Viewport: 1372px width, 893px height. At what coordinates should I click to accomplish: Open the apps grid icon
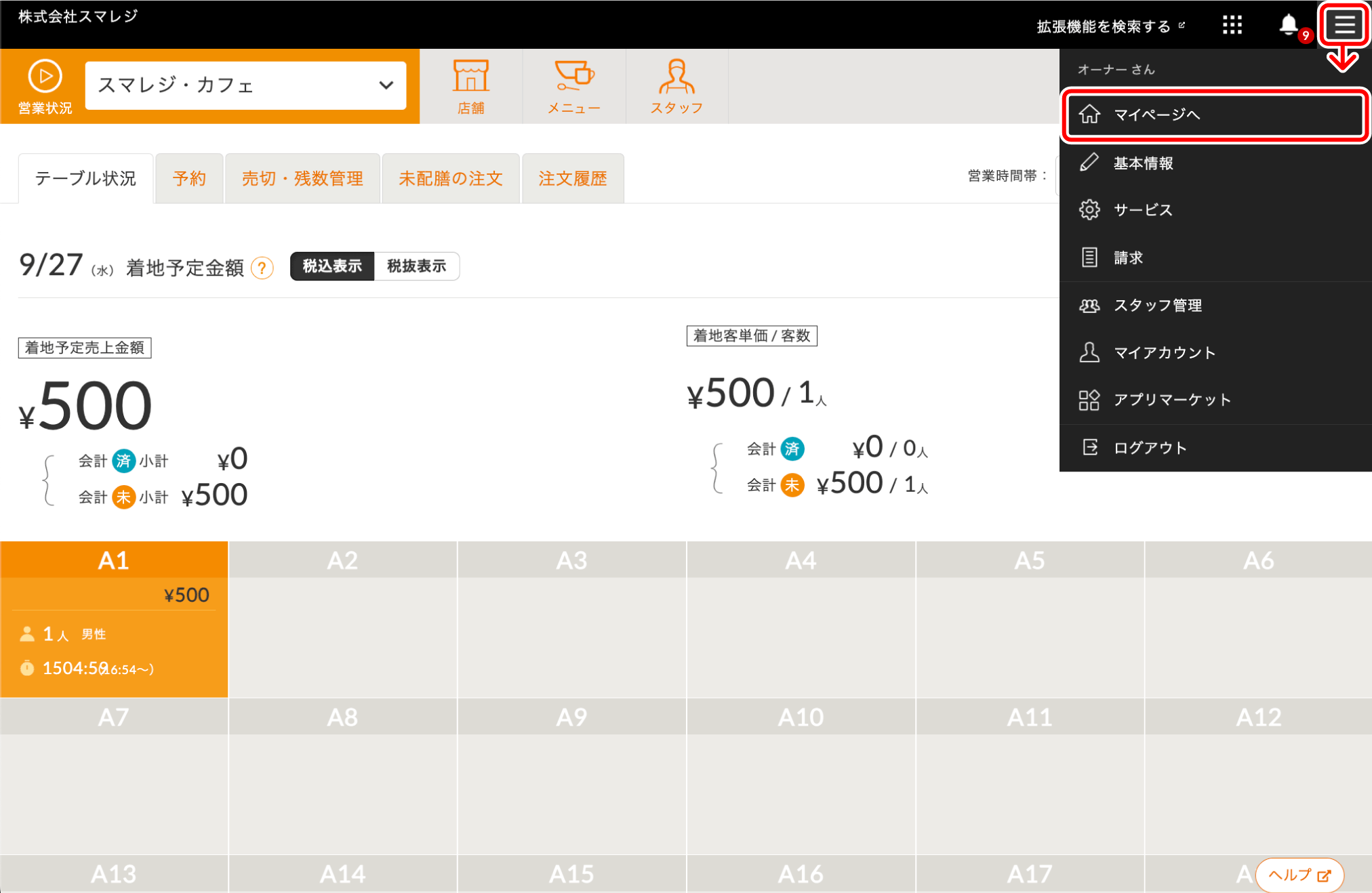1232,26
